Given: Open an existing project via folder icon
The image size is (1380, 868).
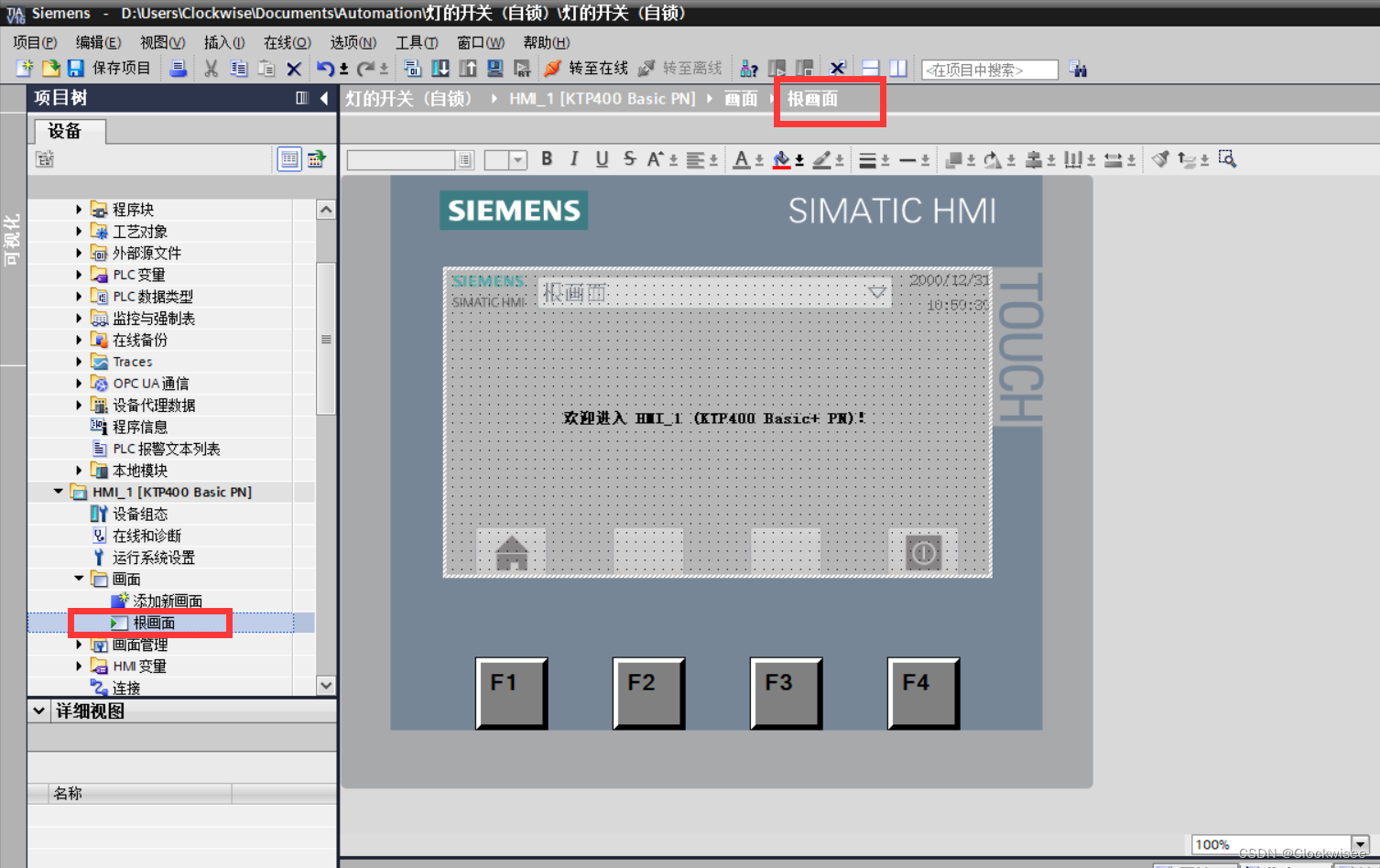Looking at the screenshot, I should (x=51, y=69).
